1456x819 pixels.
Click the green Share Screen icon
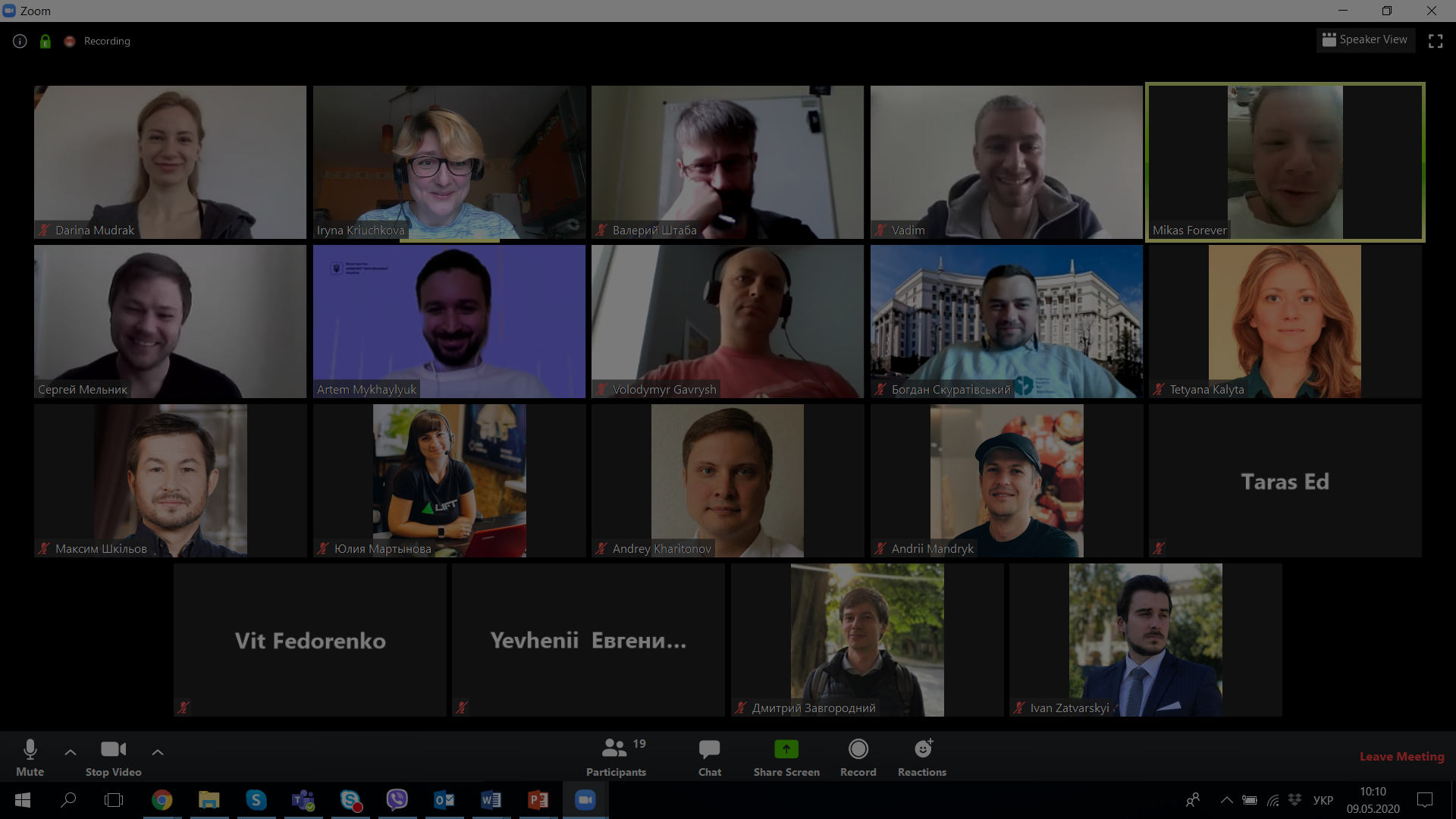pyautogui.click(x=786, y=749)
